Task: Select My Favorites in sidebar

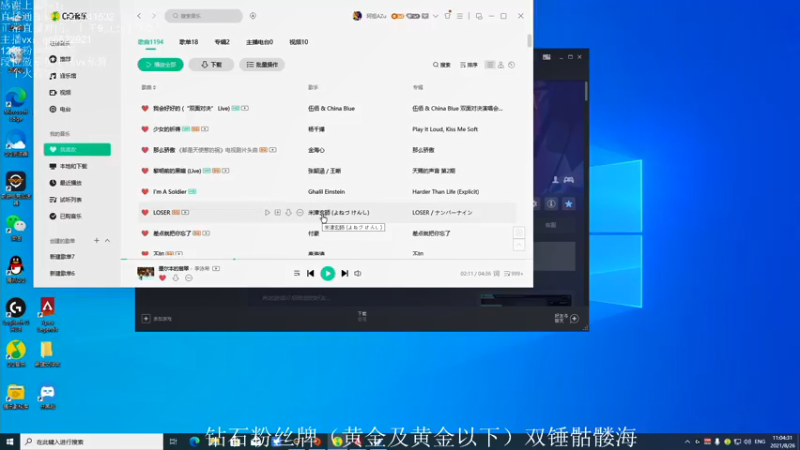Action: (x=77, y=149)
